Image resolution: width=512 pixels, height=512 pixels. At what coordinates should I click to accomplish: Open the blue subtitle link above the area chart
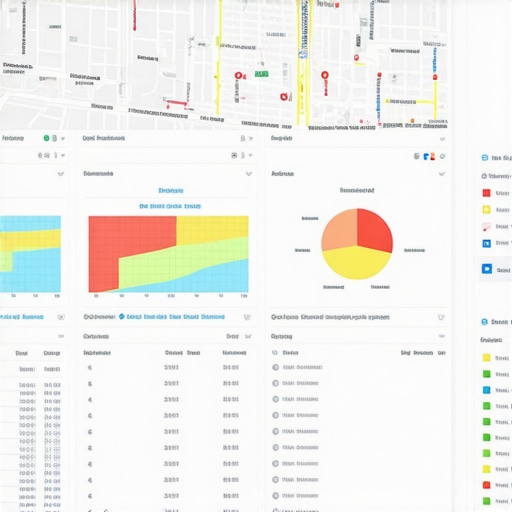(170, 206)
